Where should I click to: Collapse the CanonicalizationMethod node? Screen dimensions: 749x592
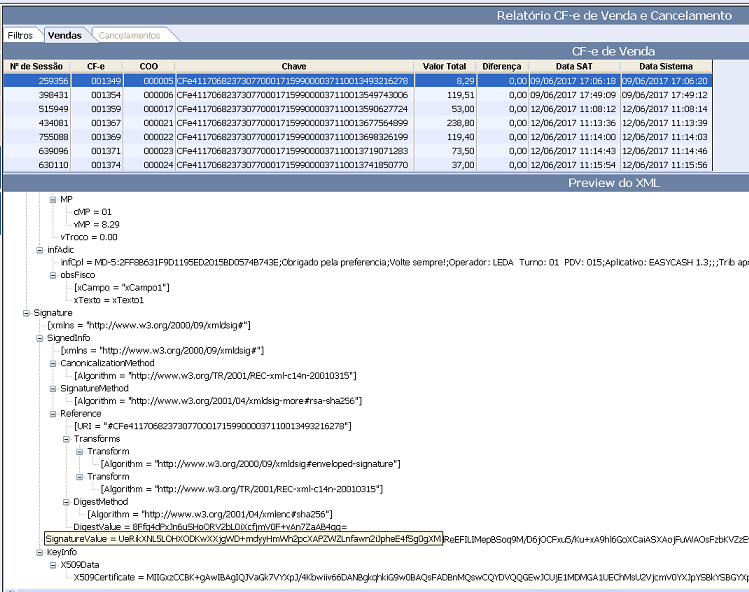[x=52, y=362]
